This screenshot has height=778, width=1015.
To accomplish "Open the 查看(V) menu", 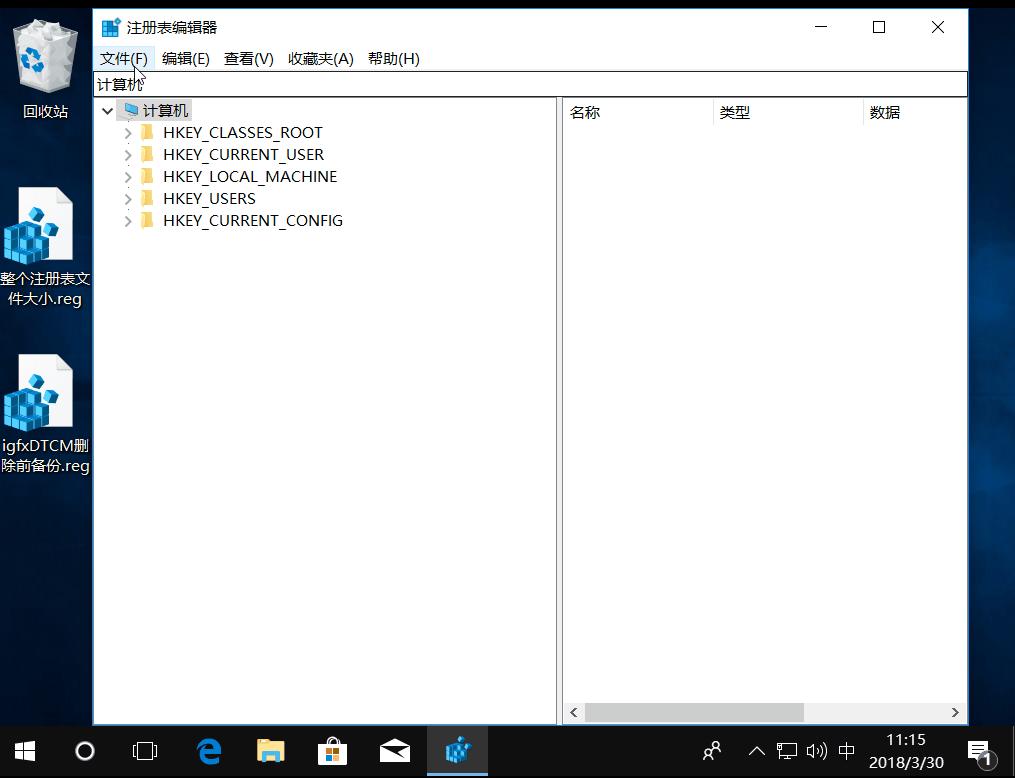I will click(247, 58).
